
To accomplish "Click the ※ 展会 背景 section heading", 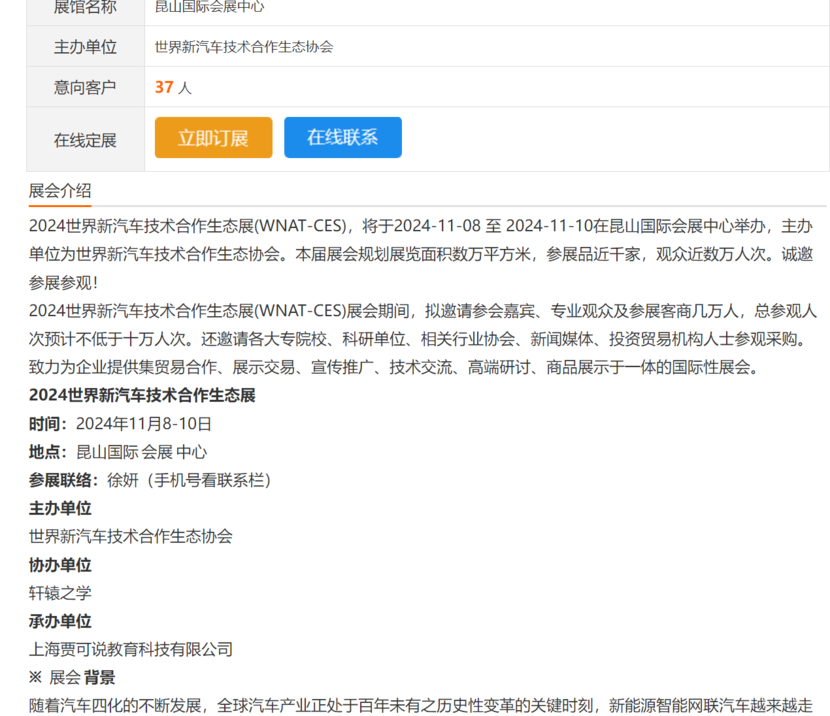I will pyautogui.click(x=72, y=677).
